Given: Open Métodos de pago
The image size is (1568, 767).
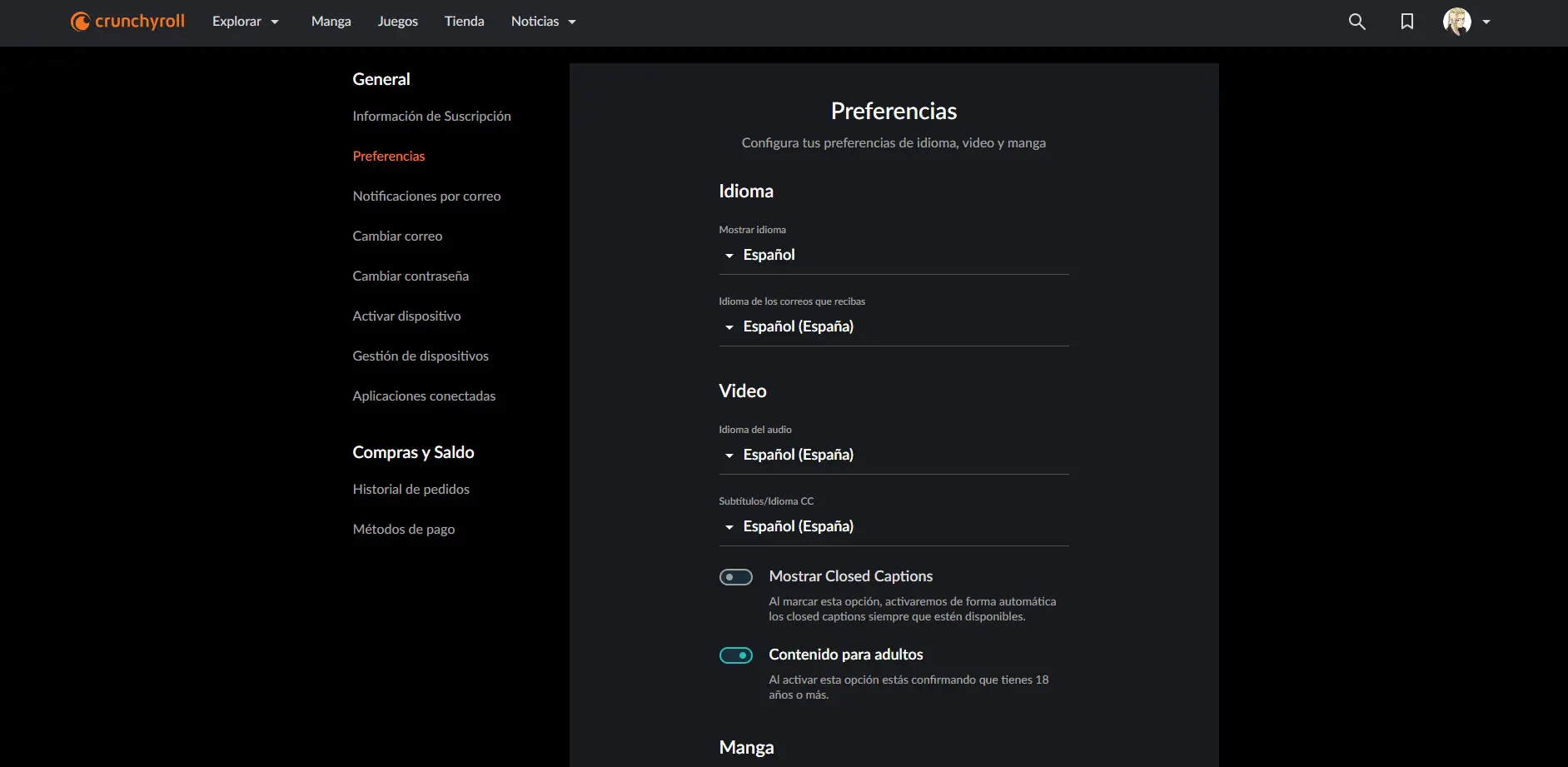Looking at the screenshot, I should [404, 530].
